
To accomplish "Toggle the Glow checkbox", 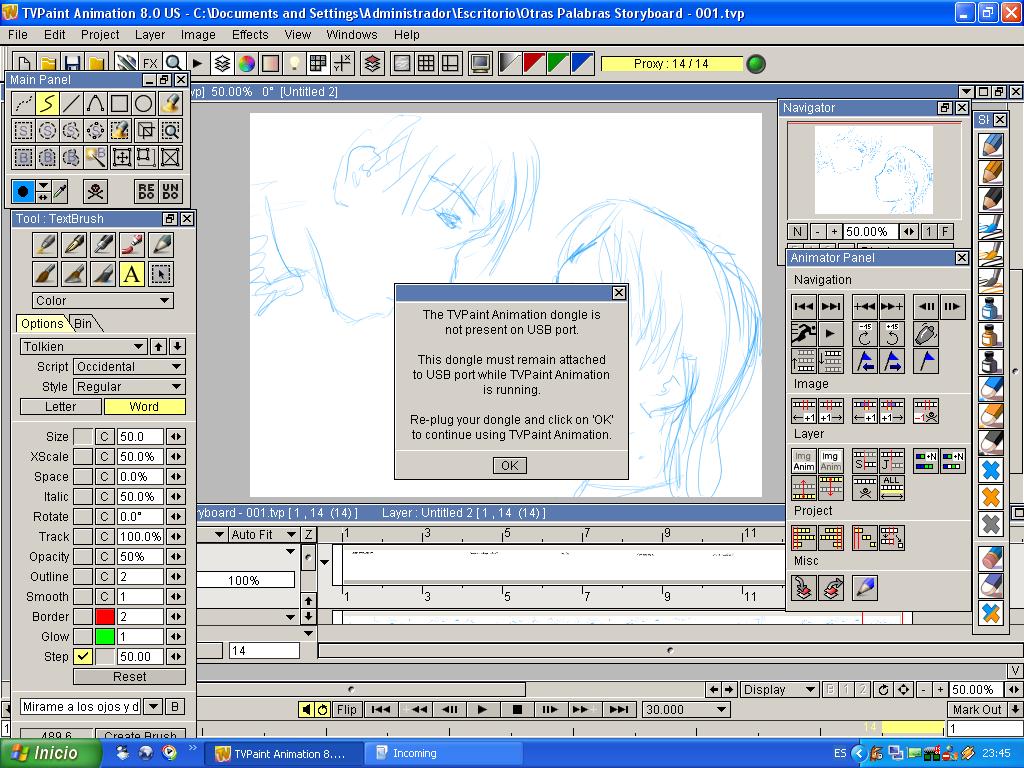I will pos(83,637).
